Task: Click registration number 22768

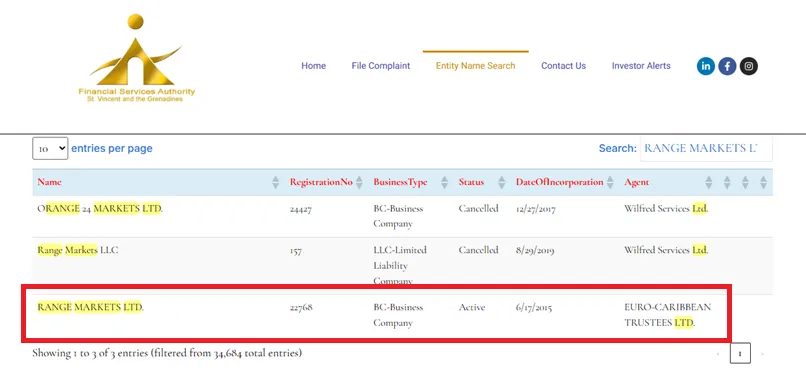Action: 301,308
